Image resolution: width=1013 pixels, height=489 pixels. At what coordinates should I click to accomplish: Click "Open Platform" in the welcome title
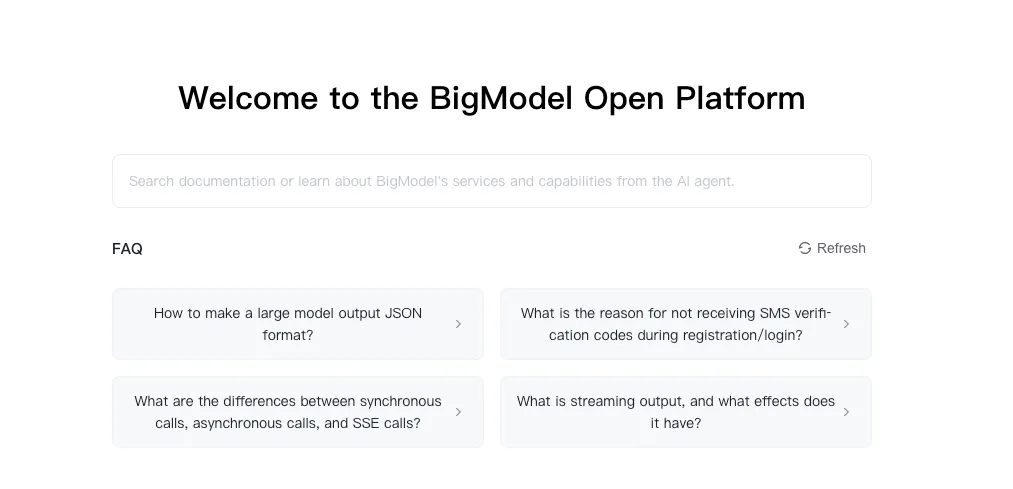coord(694,98)
